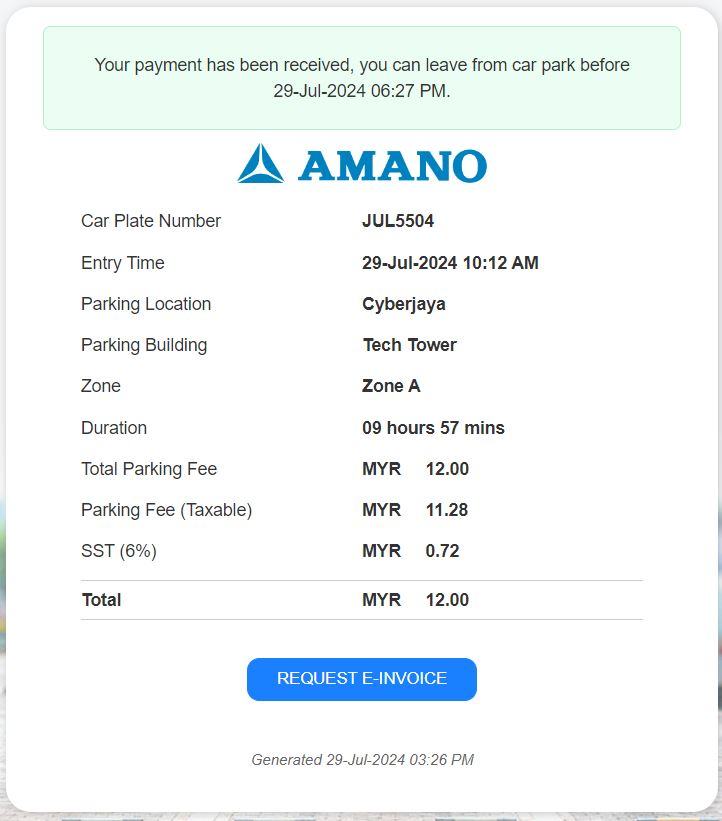The height and width of the screenshot is (821, 722).
Task: Click the Cyberjaya parking location value
Action: pos(404,304)
